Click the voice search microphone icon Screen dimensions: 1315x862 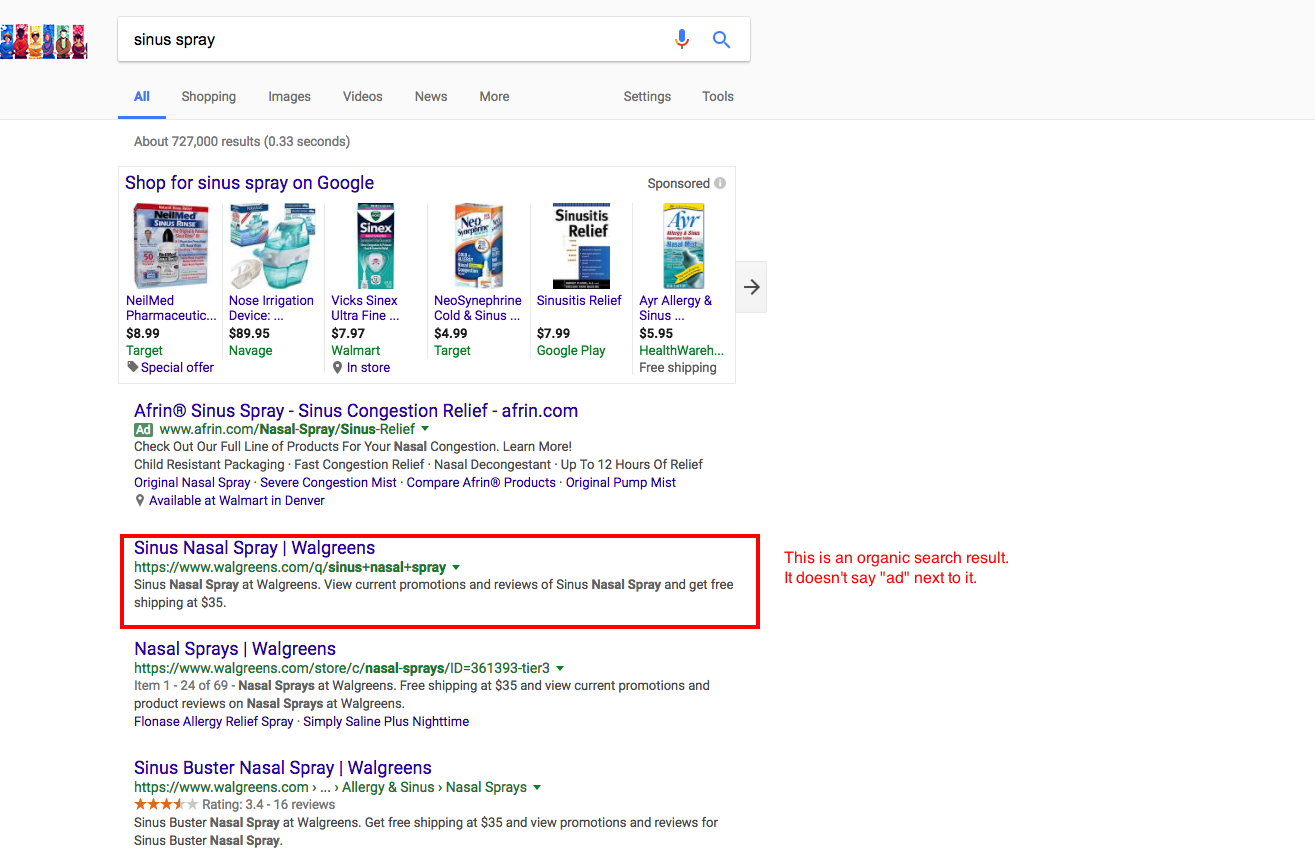[x=682, y=40]
